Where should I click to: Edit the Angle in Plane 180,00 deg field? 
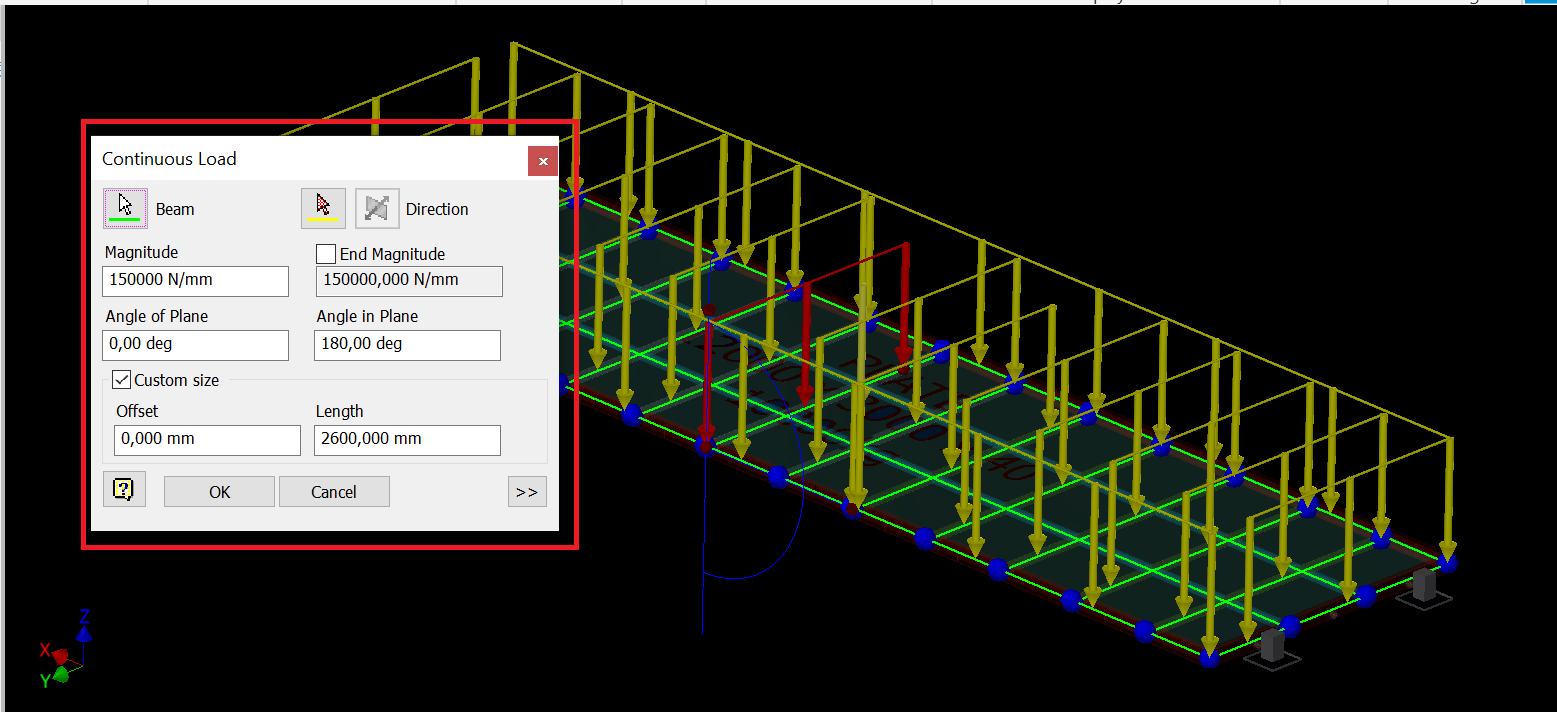407,345
